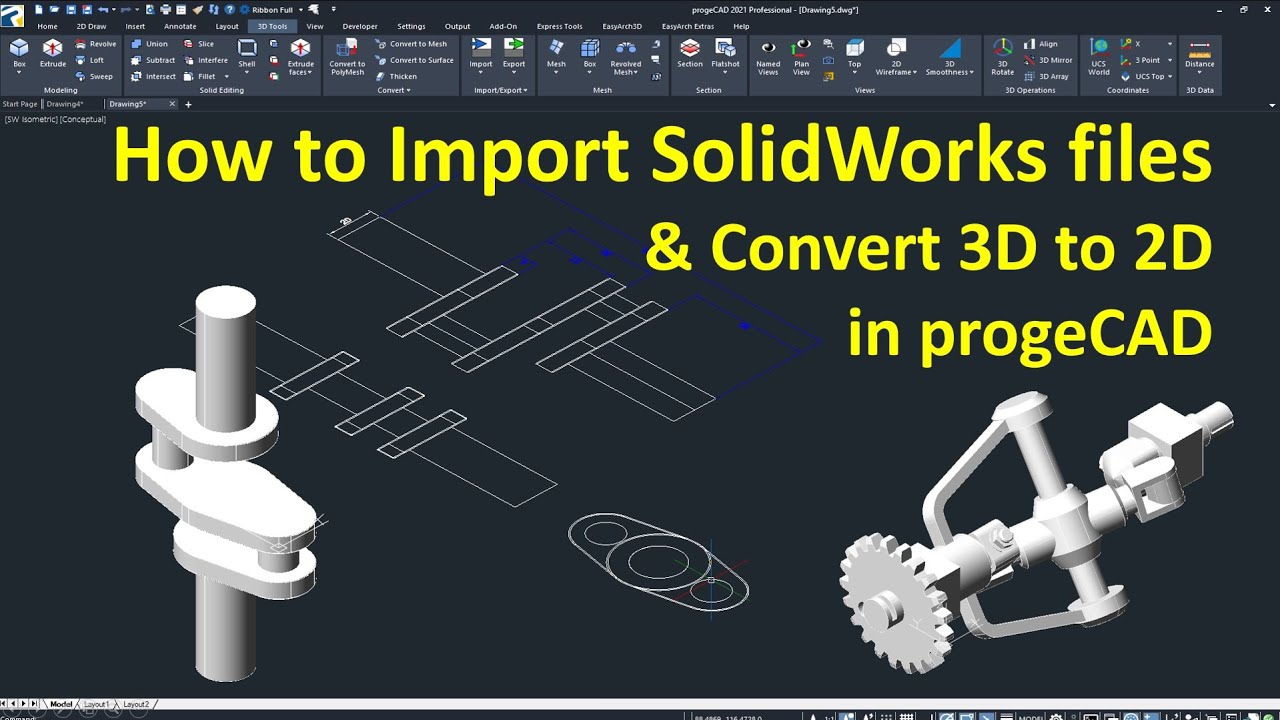Click the Align tool
This screenshot has width=1280, height=720.
(x=1040, y=44)
